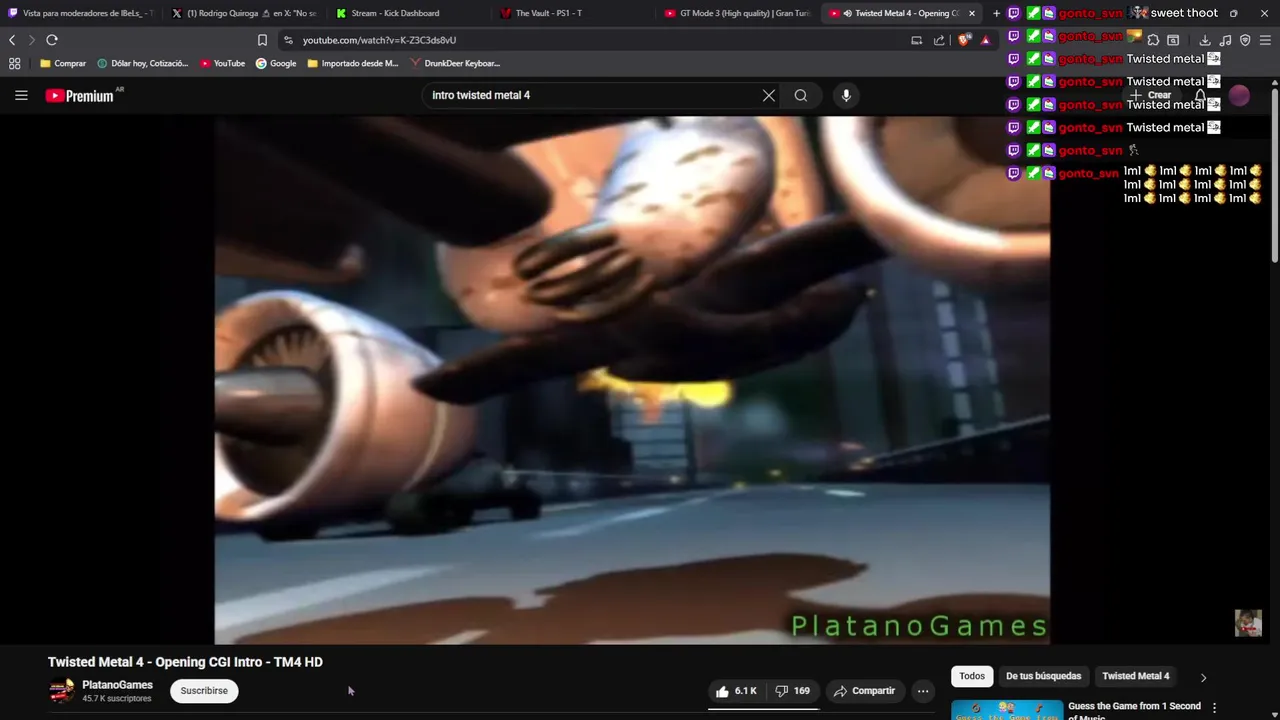Open the DrunkDeer Keyboar... bookmark
Screen dimensions: 1280x720
click(455, 63)
